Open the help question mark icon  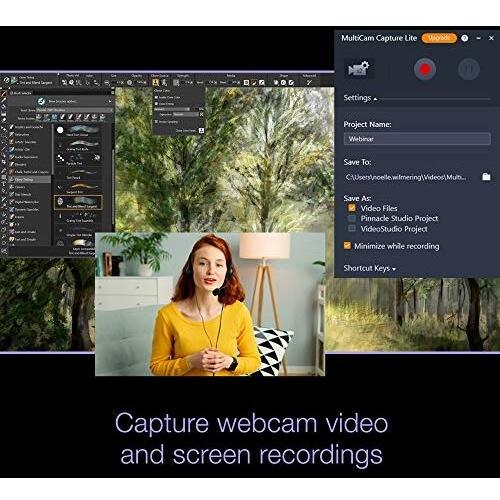464,38
